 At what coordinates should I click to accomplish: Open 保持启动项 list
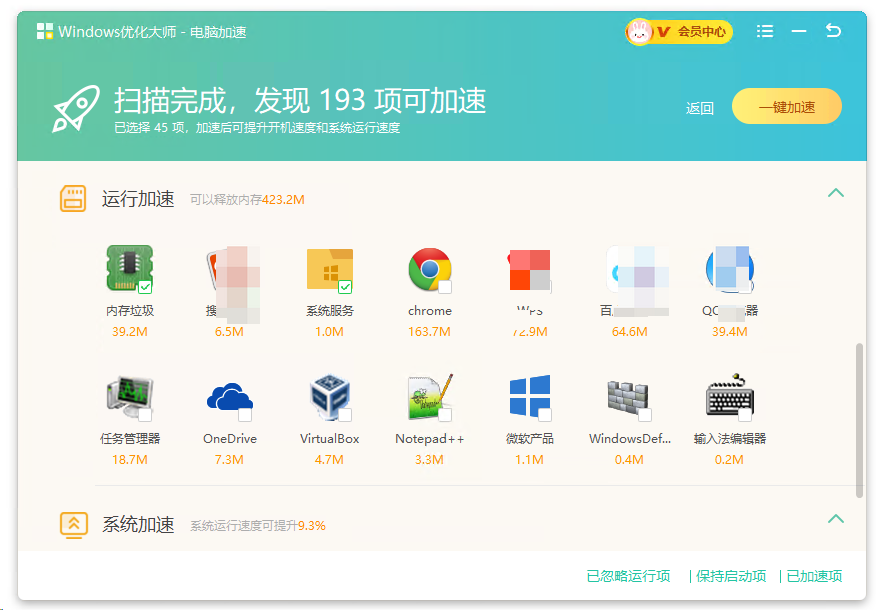click(x=730, y=576)
